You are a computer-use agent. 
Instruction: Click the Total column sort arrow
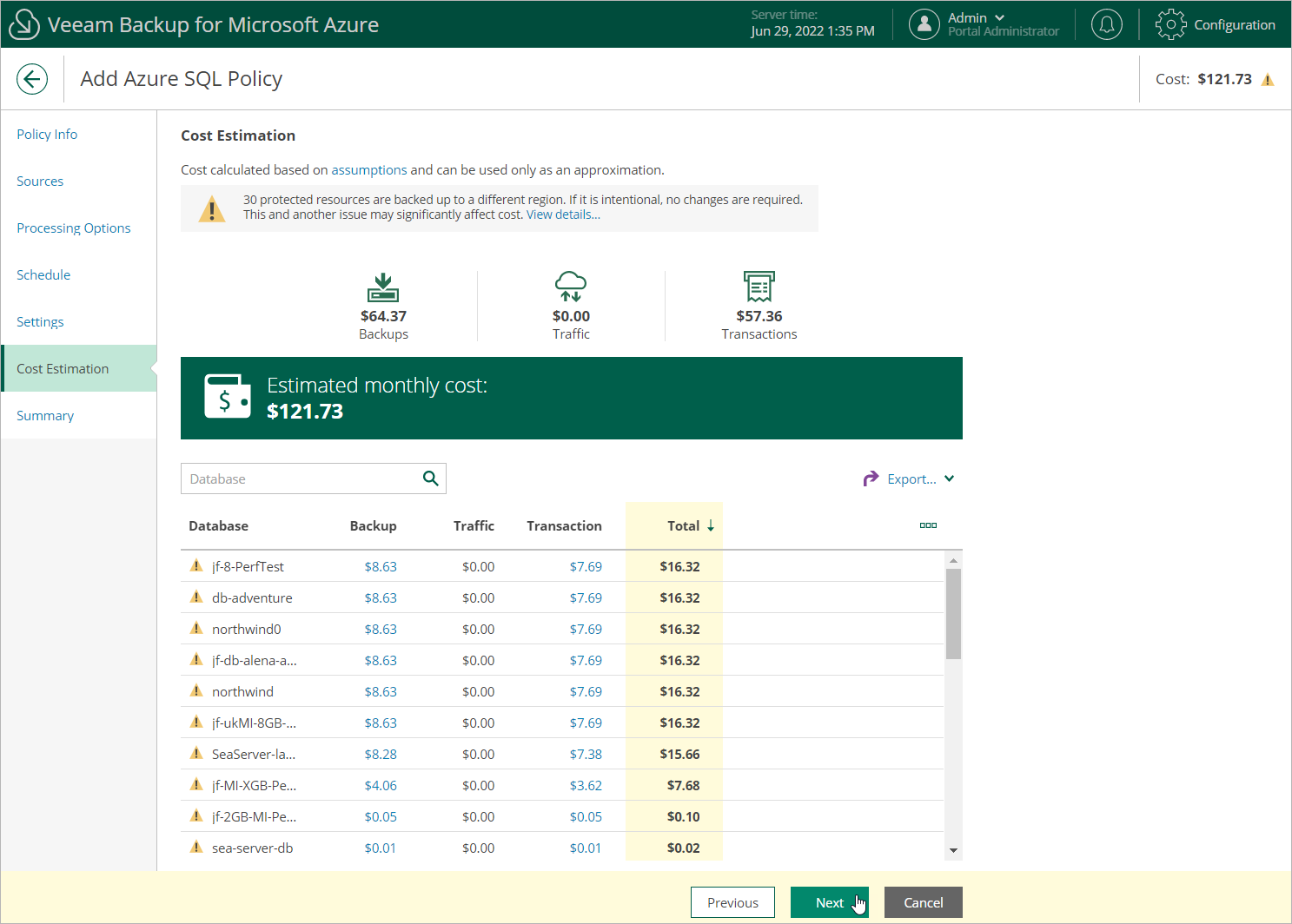point(711,525)
